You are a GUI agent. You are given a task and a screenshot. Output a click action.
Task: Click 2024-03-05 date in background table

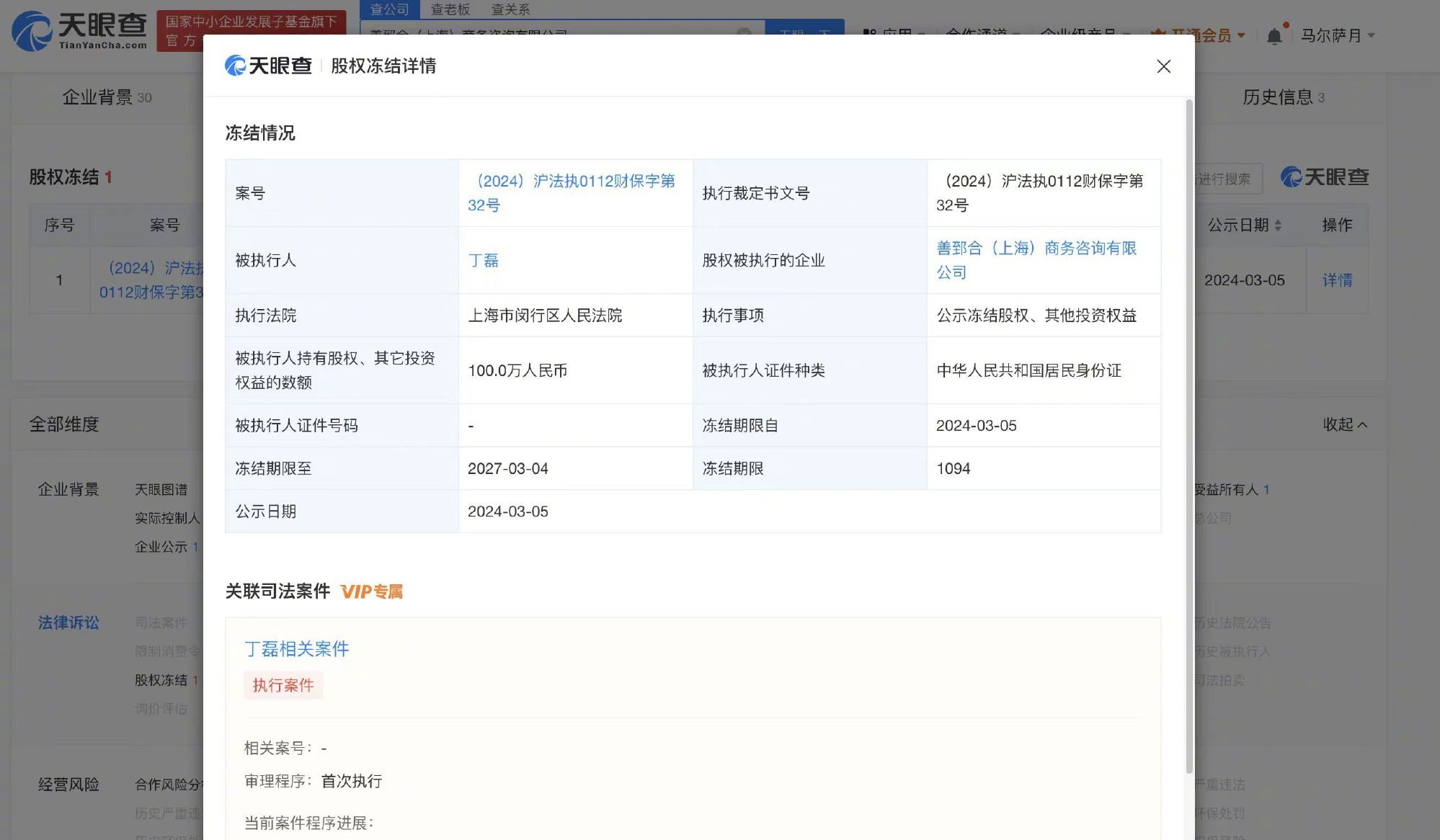click(x=1245, y=280)
